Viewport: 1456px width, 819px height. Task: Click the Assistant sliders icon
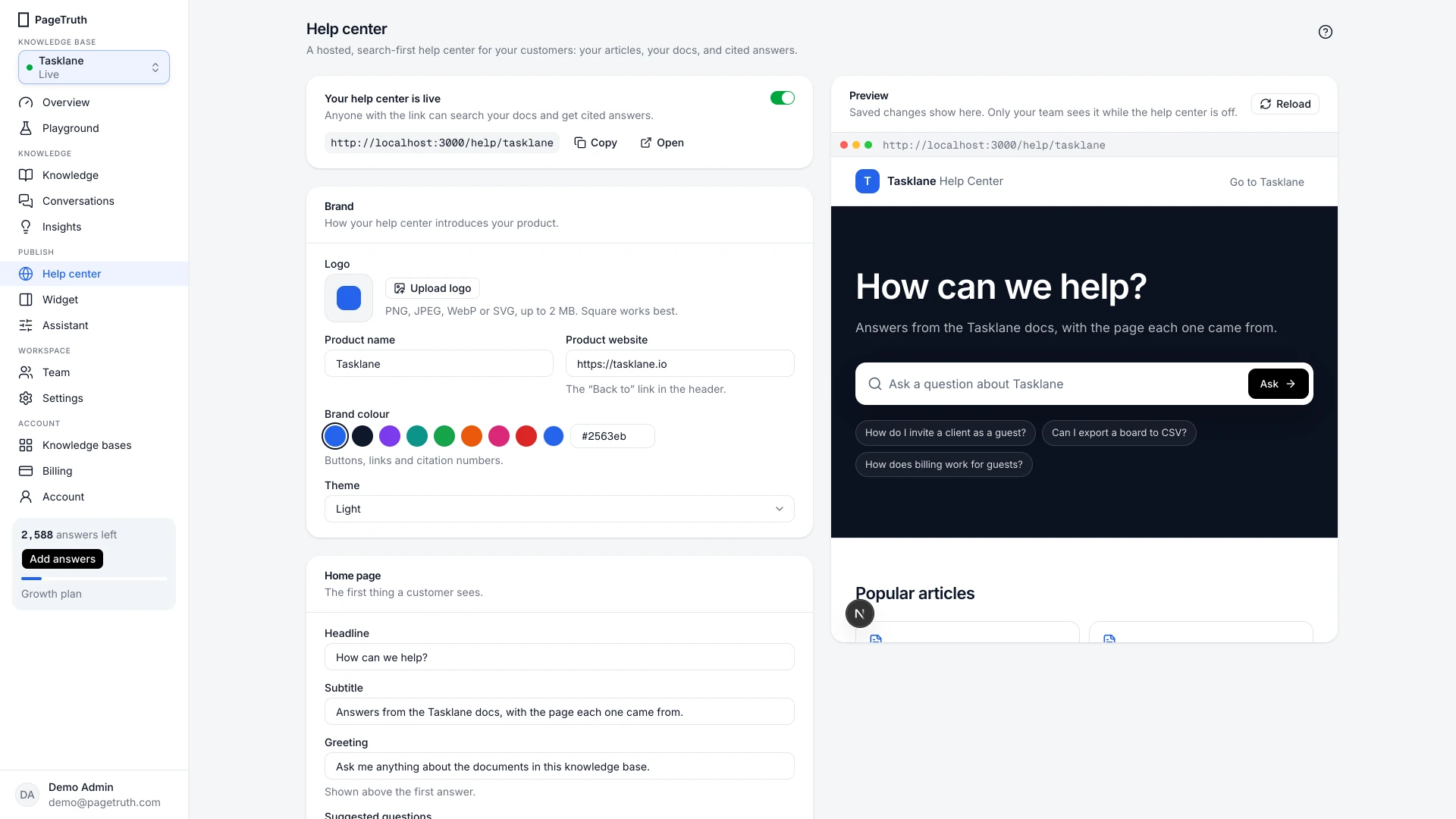click(26, 325)
